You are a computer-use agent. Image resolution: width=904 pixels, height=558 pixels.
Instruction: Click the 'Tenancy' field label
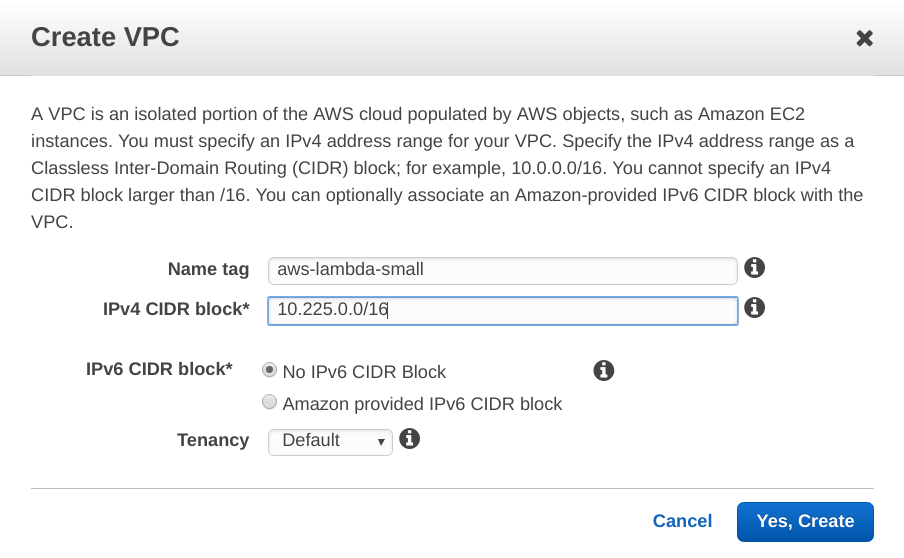click(213, 440)
